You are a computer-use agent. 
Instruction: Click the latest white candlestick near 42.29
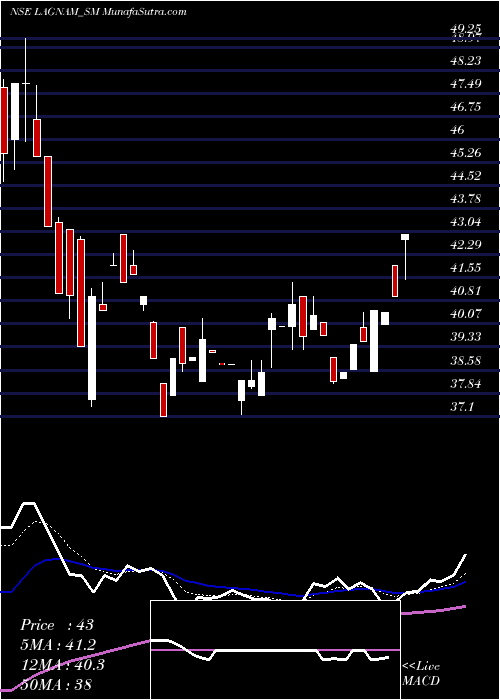pyautogui.click(x=405, y=257)
